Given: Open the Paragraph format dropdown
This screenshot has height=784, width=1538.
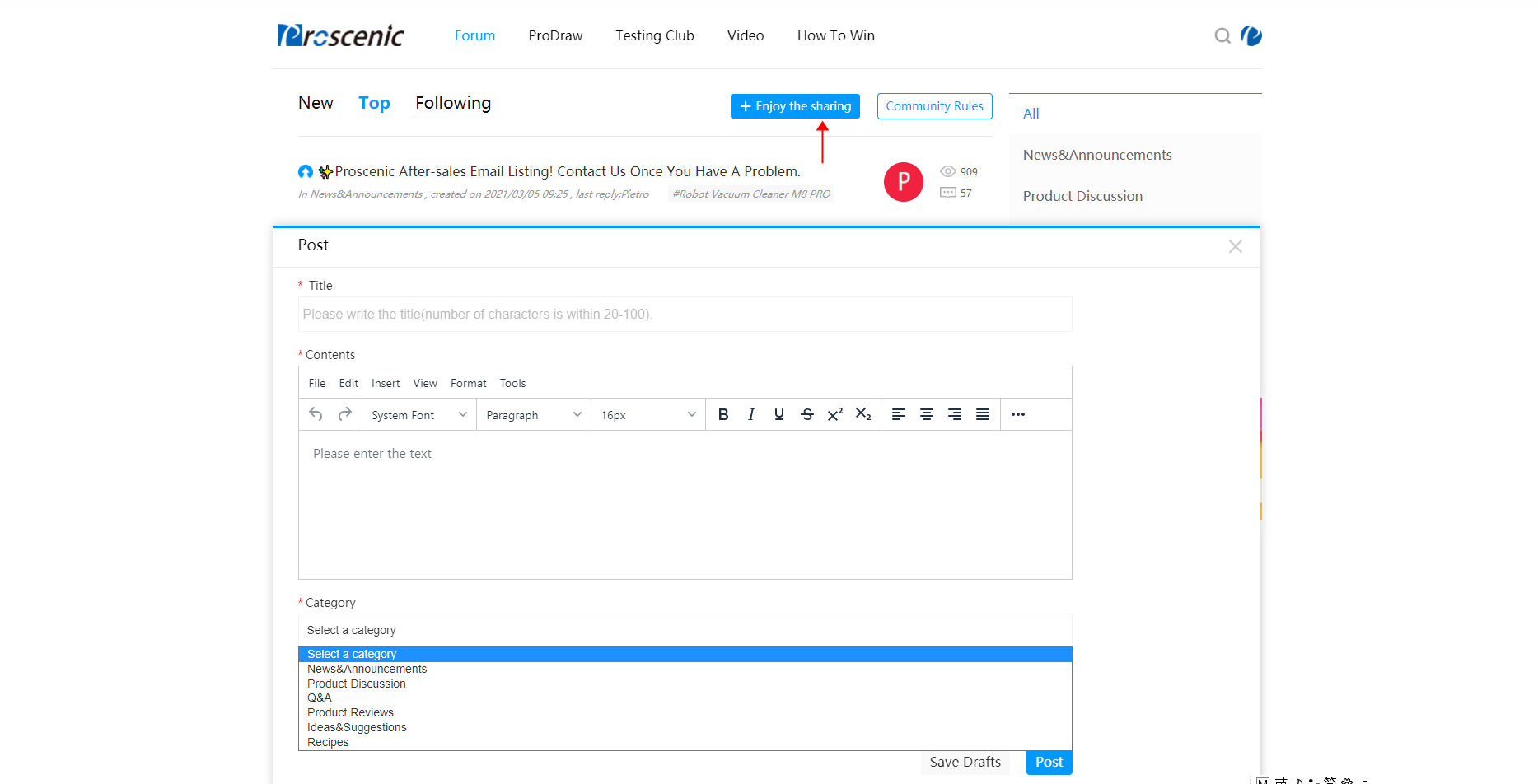Looking at the screenshot, I should pyautogui.click(x=534, y=415).
